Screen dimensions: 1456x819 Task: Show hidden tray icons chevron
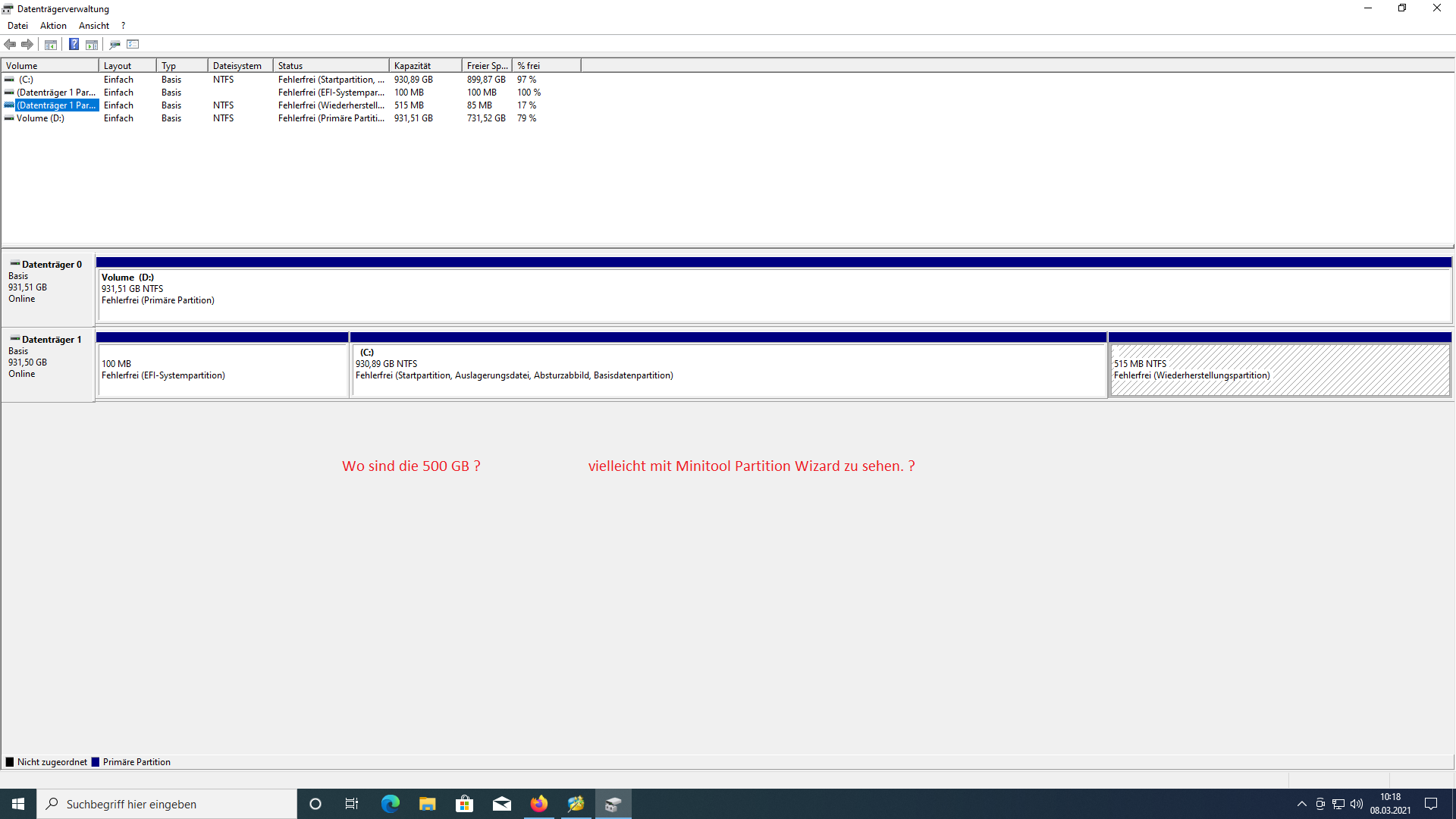pos(1301,804)
